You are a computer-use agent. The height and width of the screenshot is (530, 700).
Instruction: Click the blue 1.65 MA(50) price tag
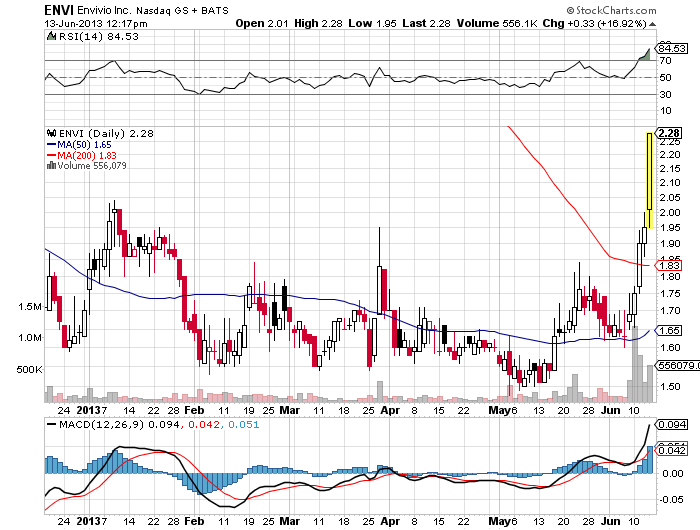tap(668, 330)
